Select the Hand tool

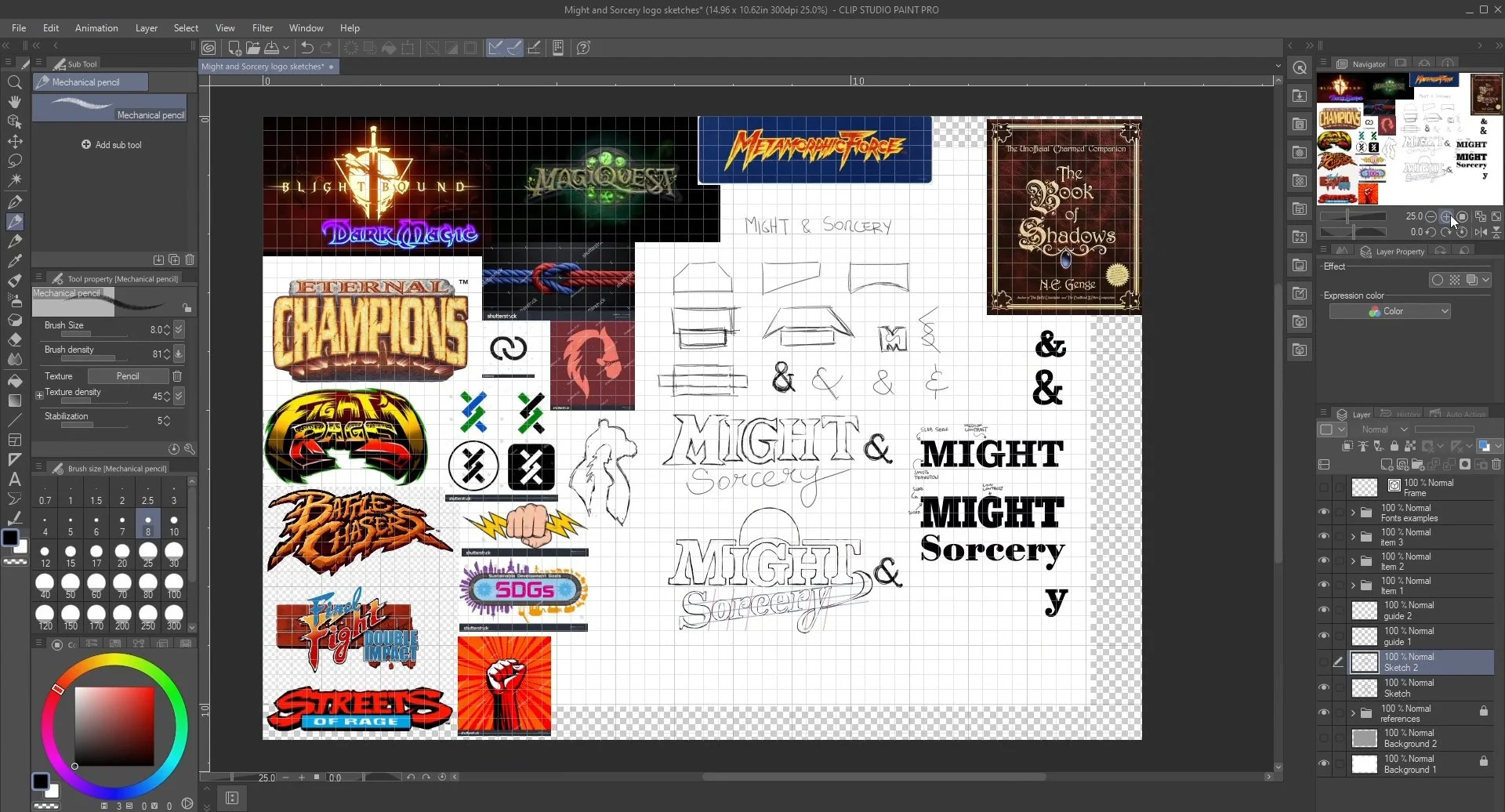pyautogui.click(x=15, y=102)
